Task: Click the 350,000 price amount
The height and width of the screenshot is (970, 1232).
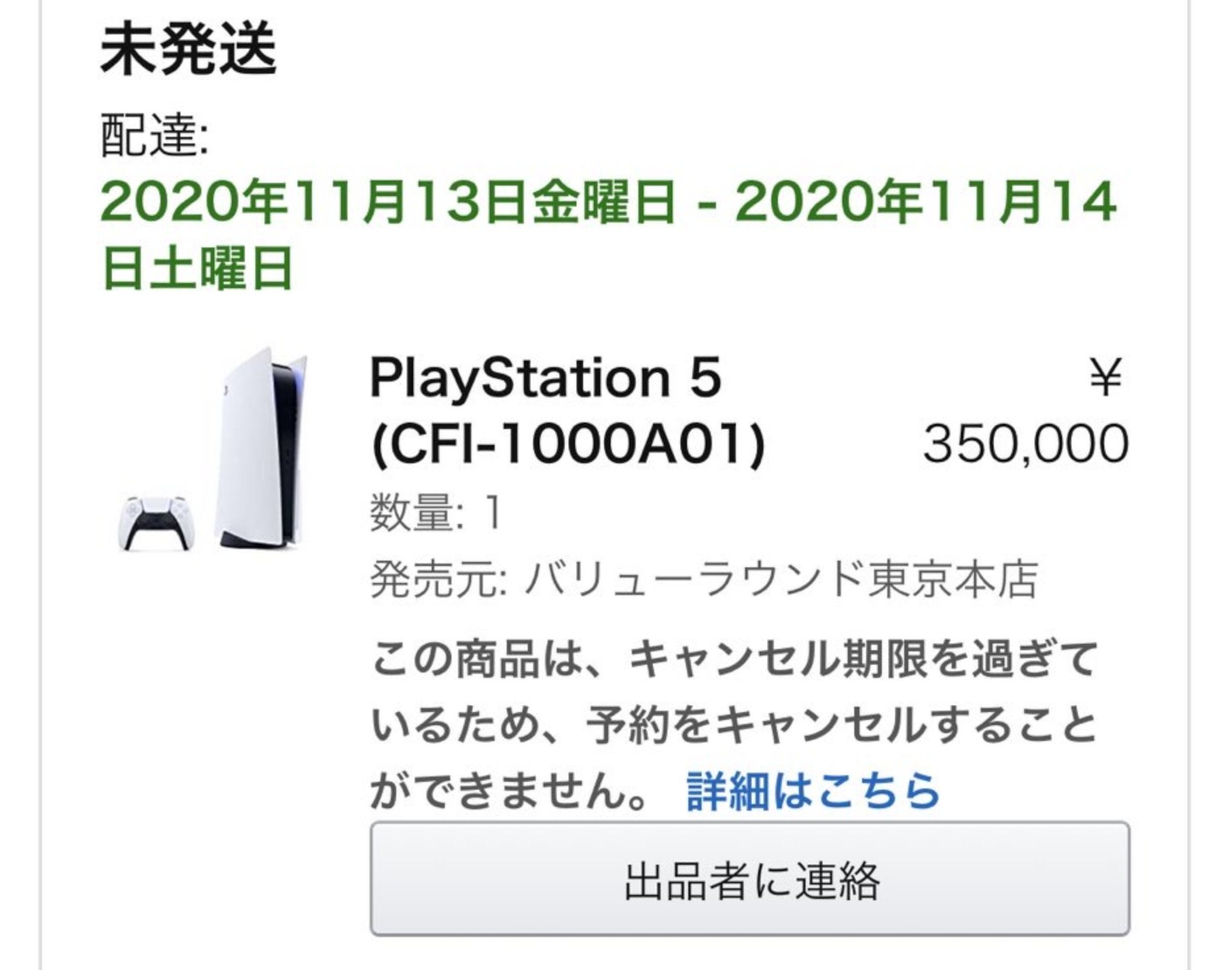Action: pos(1026,444)
